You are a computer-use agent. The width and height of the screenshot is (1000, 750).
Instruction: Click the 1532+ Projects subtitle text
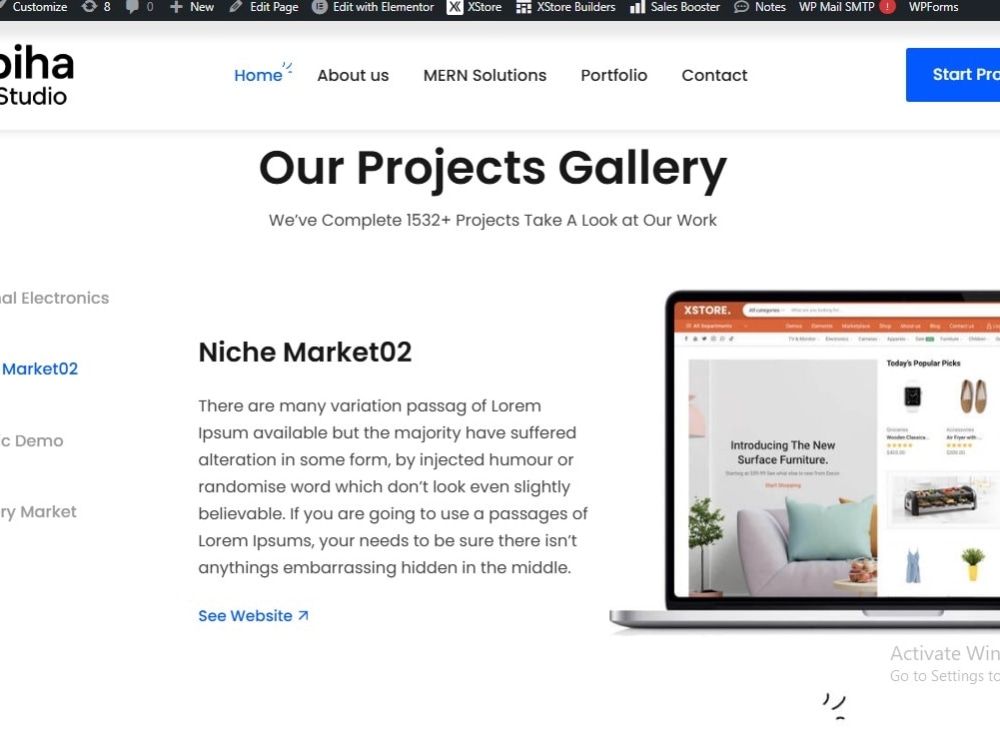[492, 220]
